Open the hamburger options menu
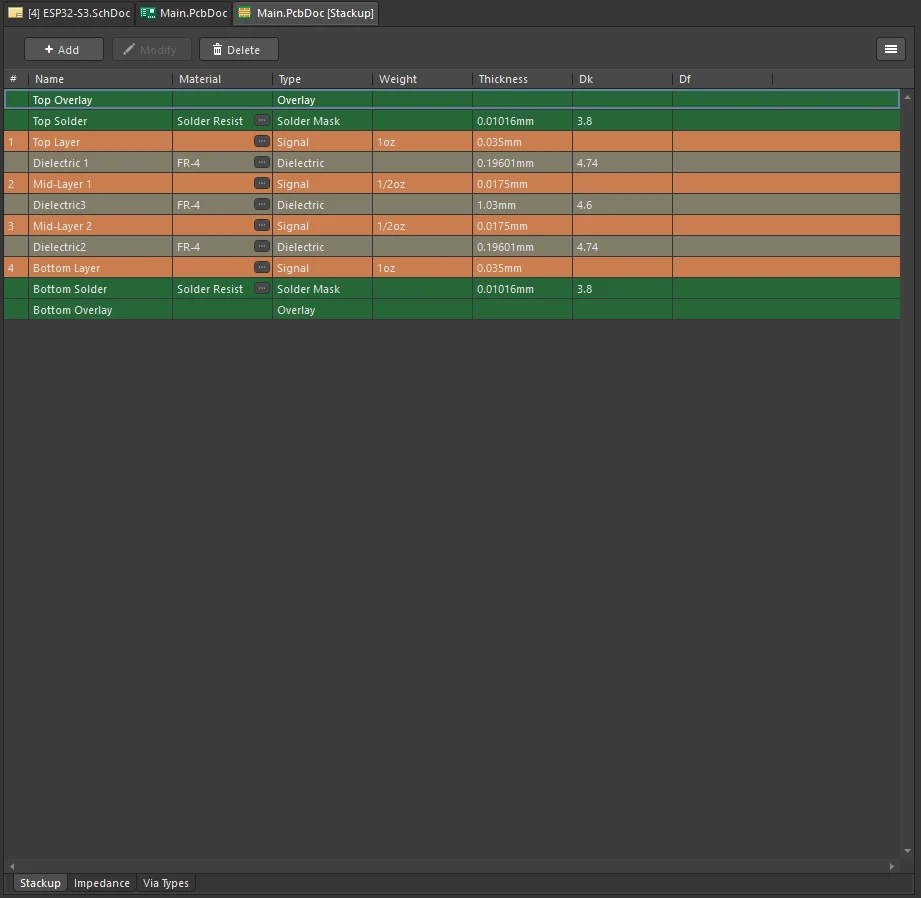Screen dimensions: 921x898 890,49
